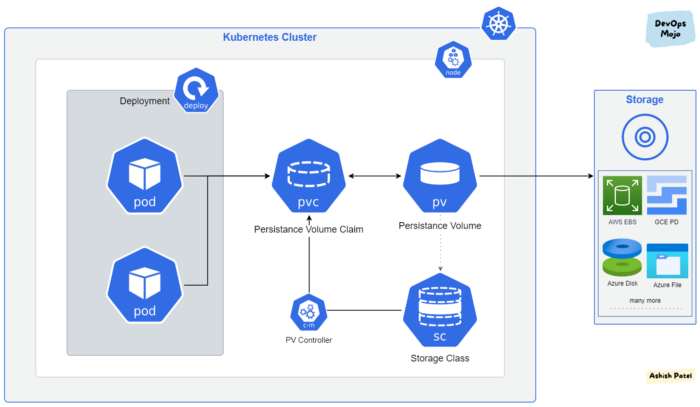Click the circular disk icon under Storage
This screenshot has height=407, width=700.
645,137
